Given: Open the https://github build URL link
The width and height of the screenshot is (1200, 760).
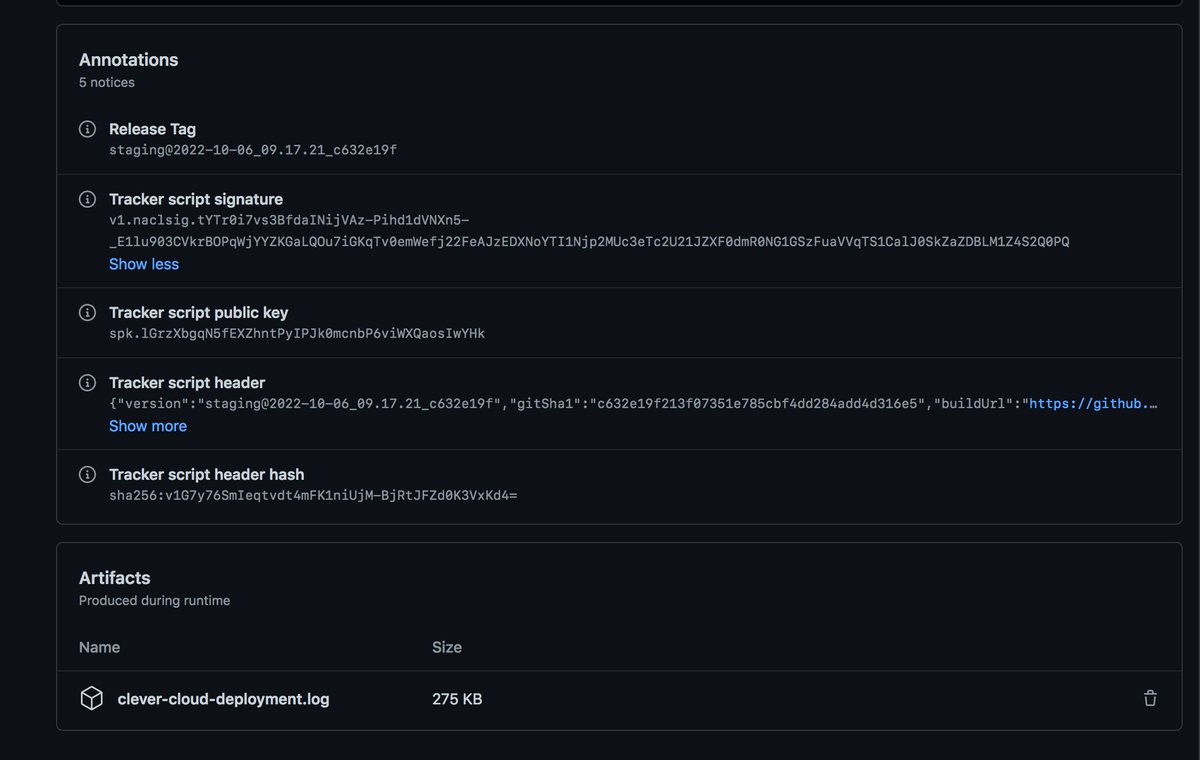Looking at the screenshot, I should point(1093,404).
